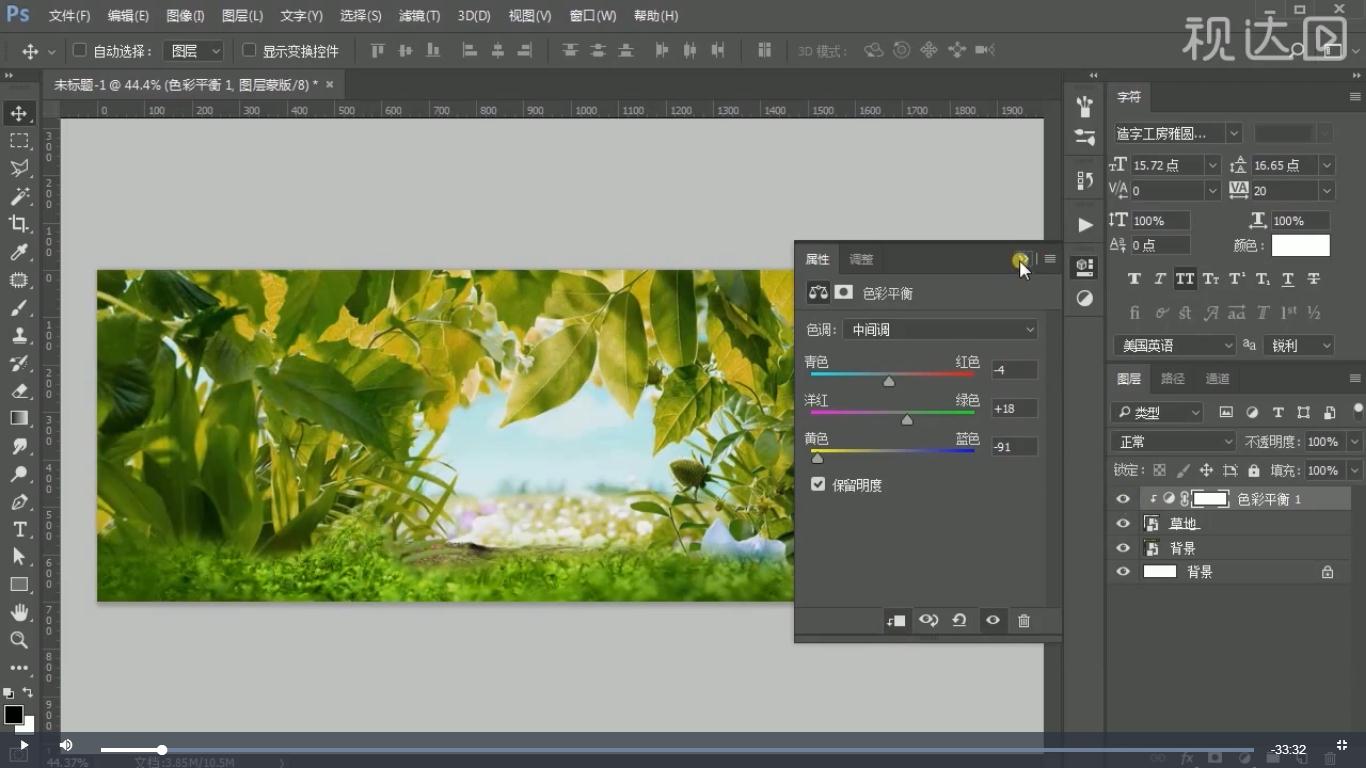The width and height of the screenshot is (1366, 768).
Task: Select the Zoom magnifier tool
Action: (x=19, y=640)
